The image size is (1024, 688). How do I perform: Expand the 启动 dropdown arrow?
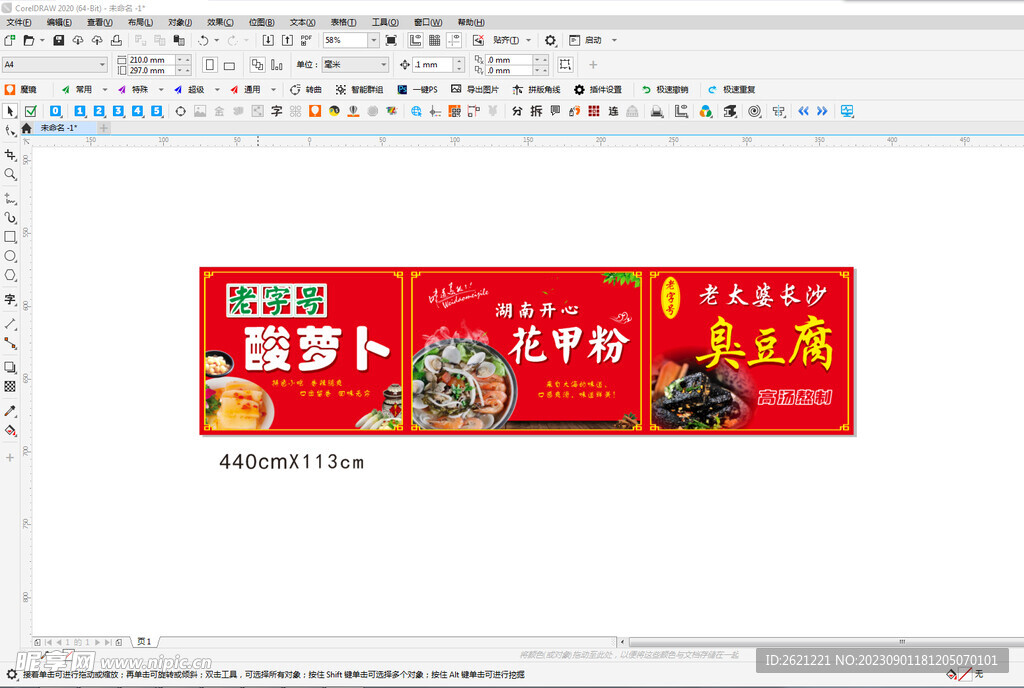[x=614, y=40]
